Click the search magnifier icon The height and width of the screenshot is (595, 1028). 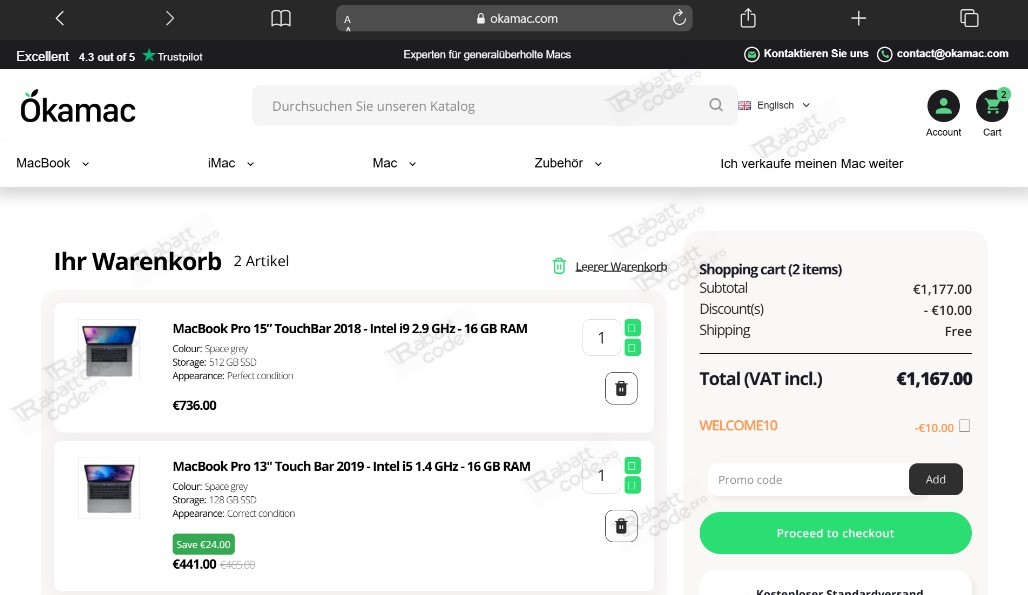(716, 105)
